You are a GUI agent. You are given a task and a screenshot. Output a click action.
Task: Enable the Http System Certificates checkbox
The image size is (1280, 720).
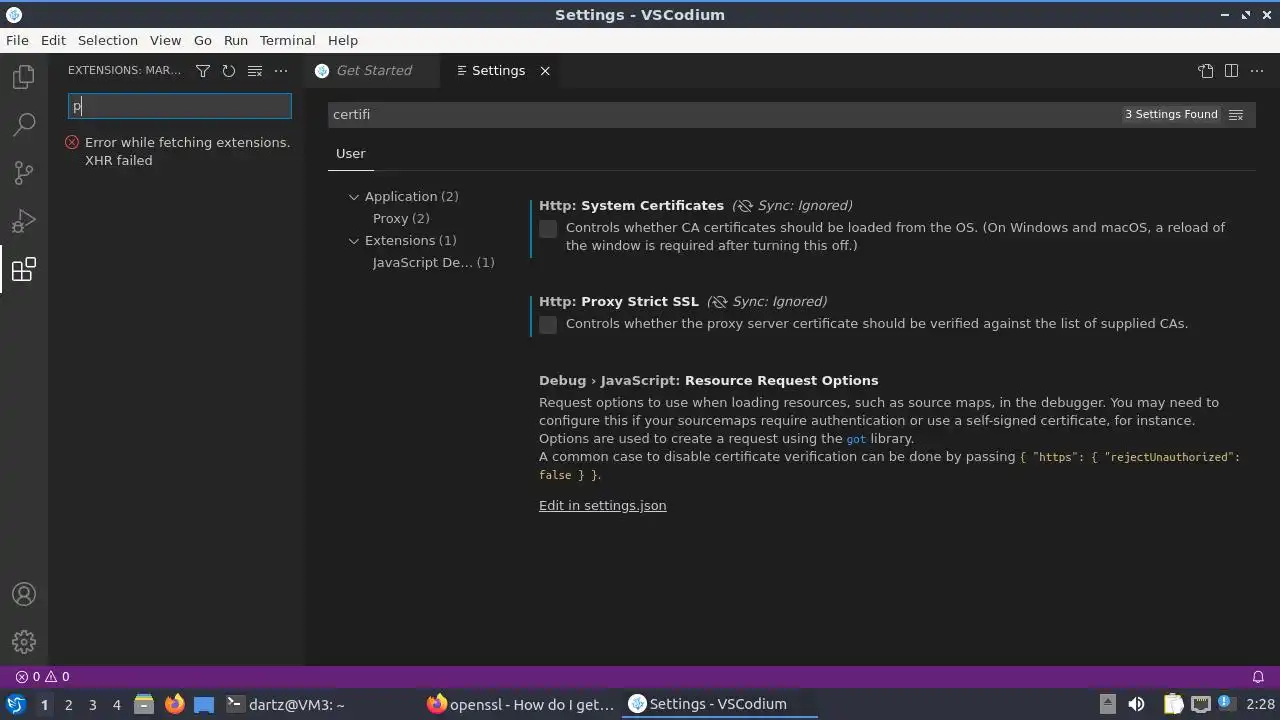[x=548, y=229]
